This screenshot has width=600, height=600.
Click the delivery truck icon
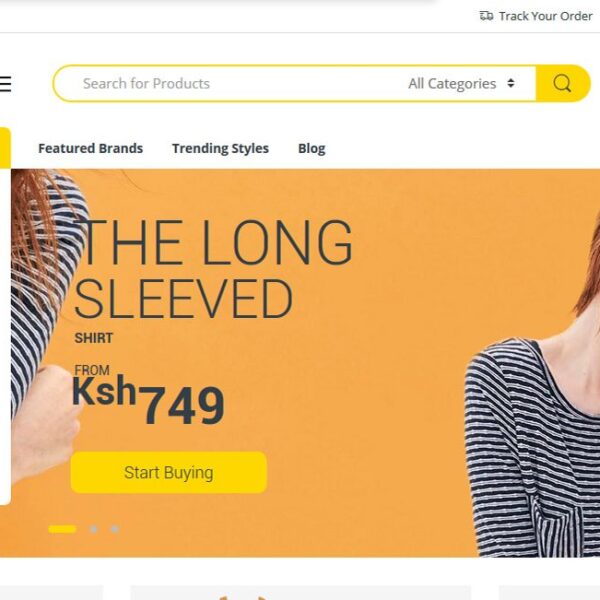486,16
